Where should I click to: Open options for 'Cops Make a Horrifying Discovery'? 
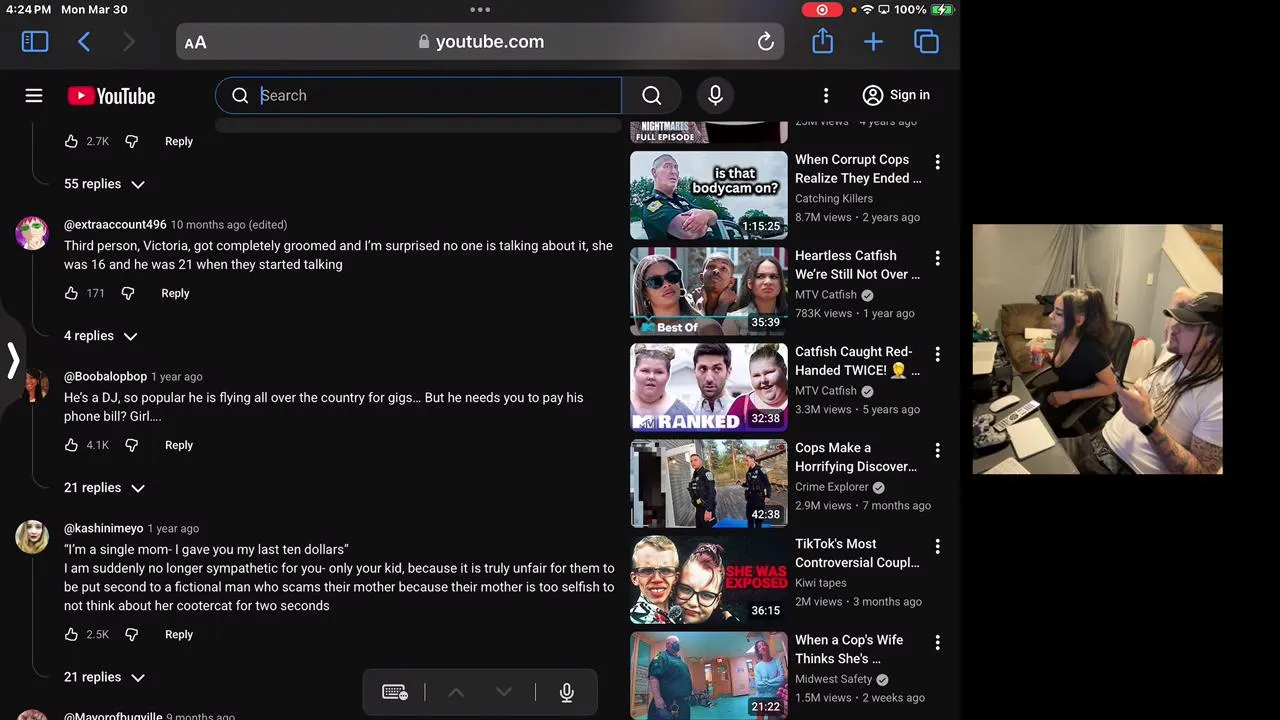coord(937,450)
